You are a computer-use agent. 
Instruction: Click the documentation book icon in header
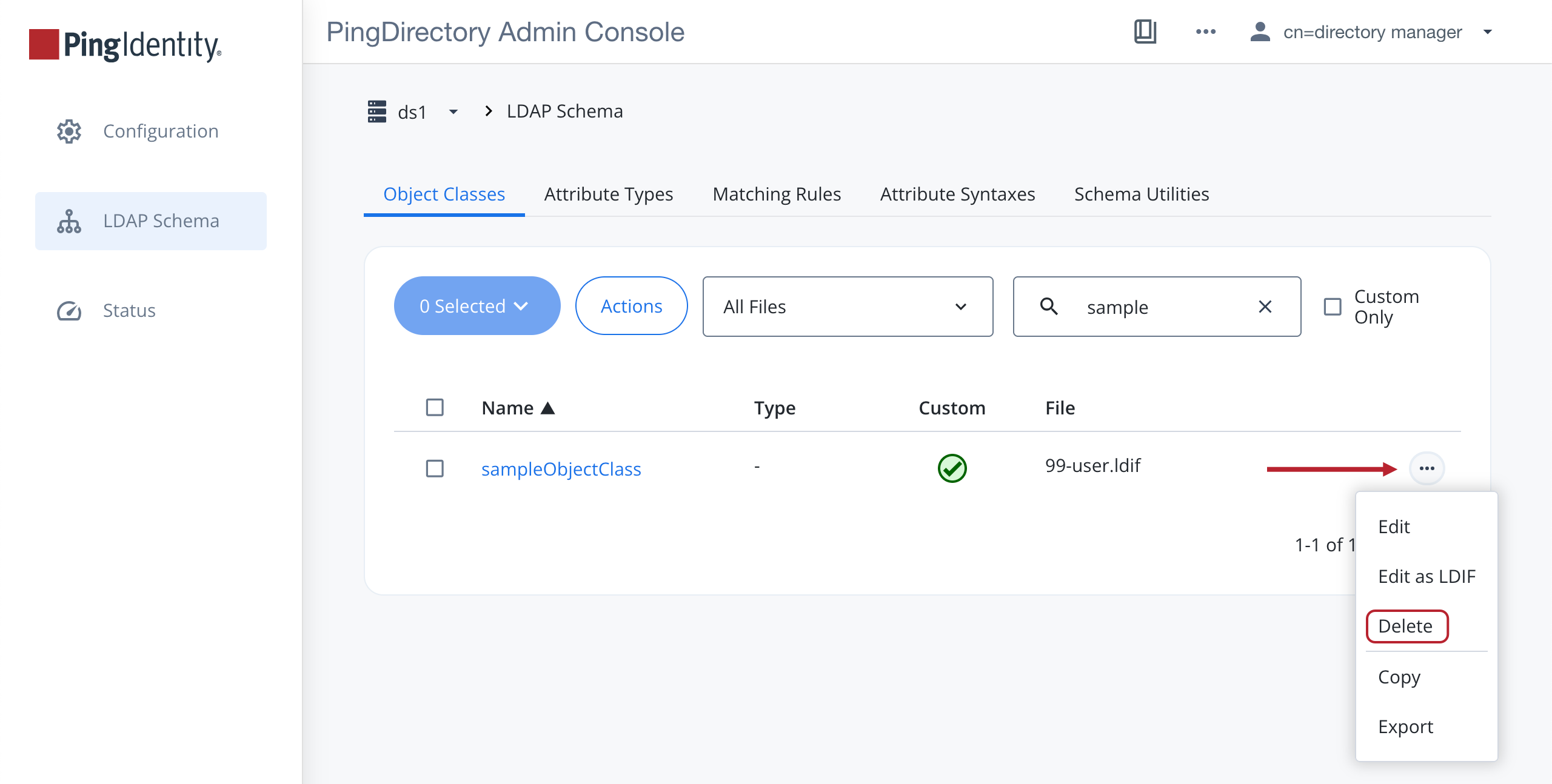1145,32
